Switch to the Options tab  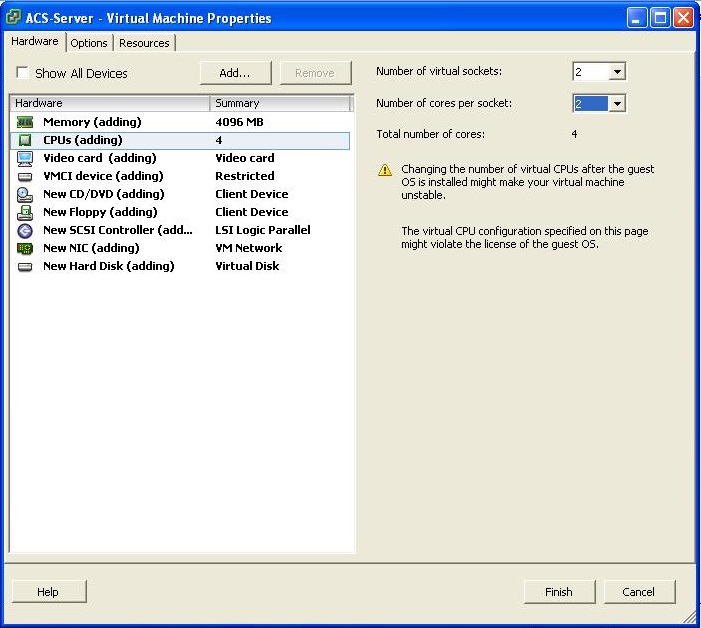click(89, 43)
